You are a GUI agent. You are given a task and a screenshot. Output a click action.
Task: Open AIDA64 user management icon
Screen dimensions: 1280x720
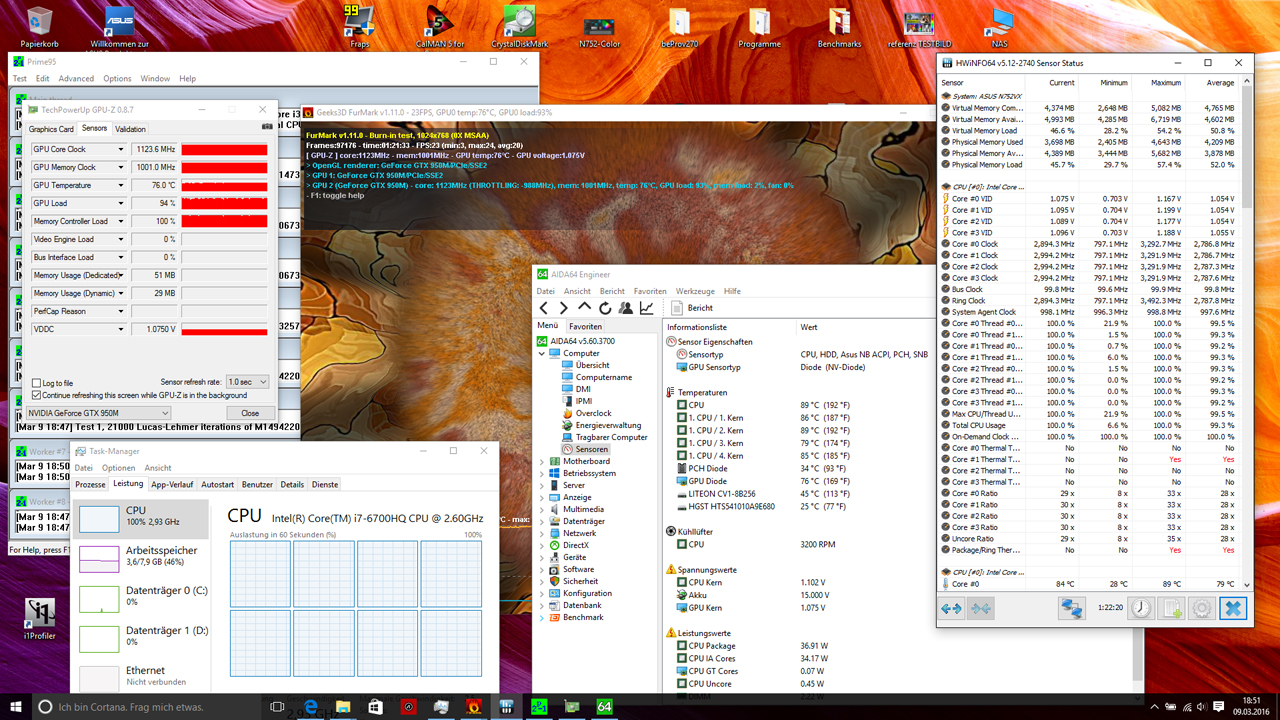pos(625,308)
